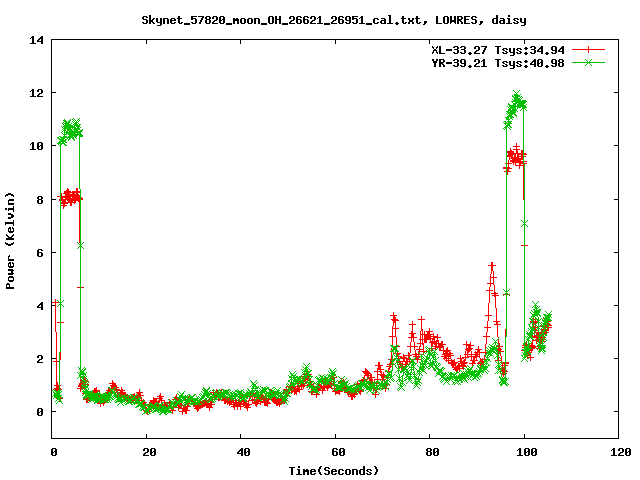Click y-axis tick label 14
Viewport: 640px width, 480px height.
coord(36,40)
